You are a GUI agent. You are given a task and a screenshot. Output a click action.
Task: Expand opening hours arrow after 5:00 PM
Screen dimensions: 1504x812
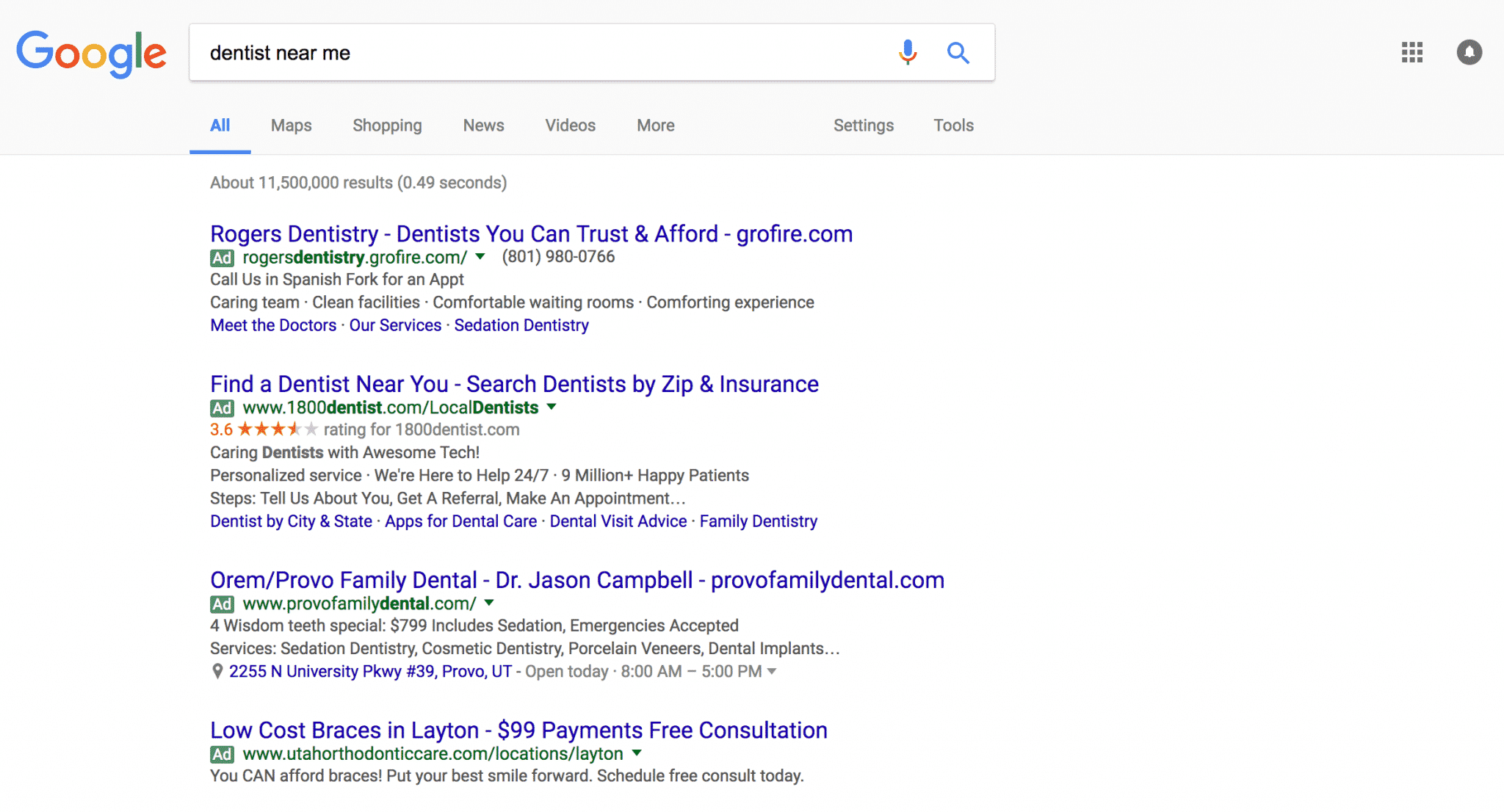(772, 671)
